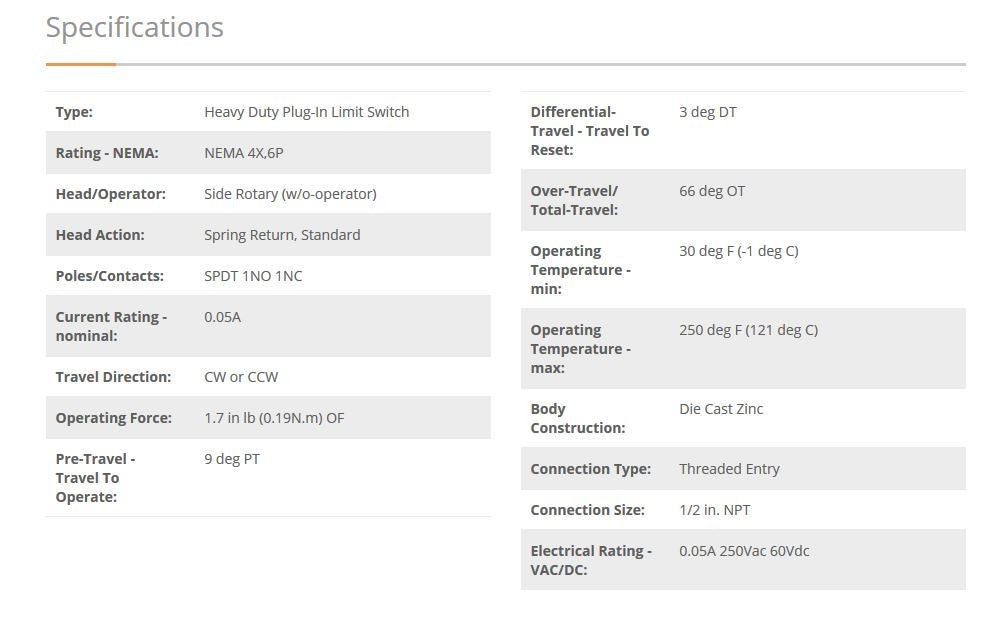This screenshot has width=982, height=618.
Task: Click the '1.7 in lb (0.19N.m) OF' value
Action: (x=274, y=418)
